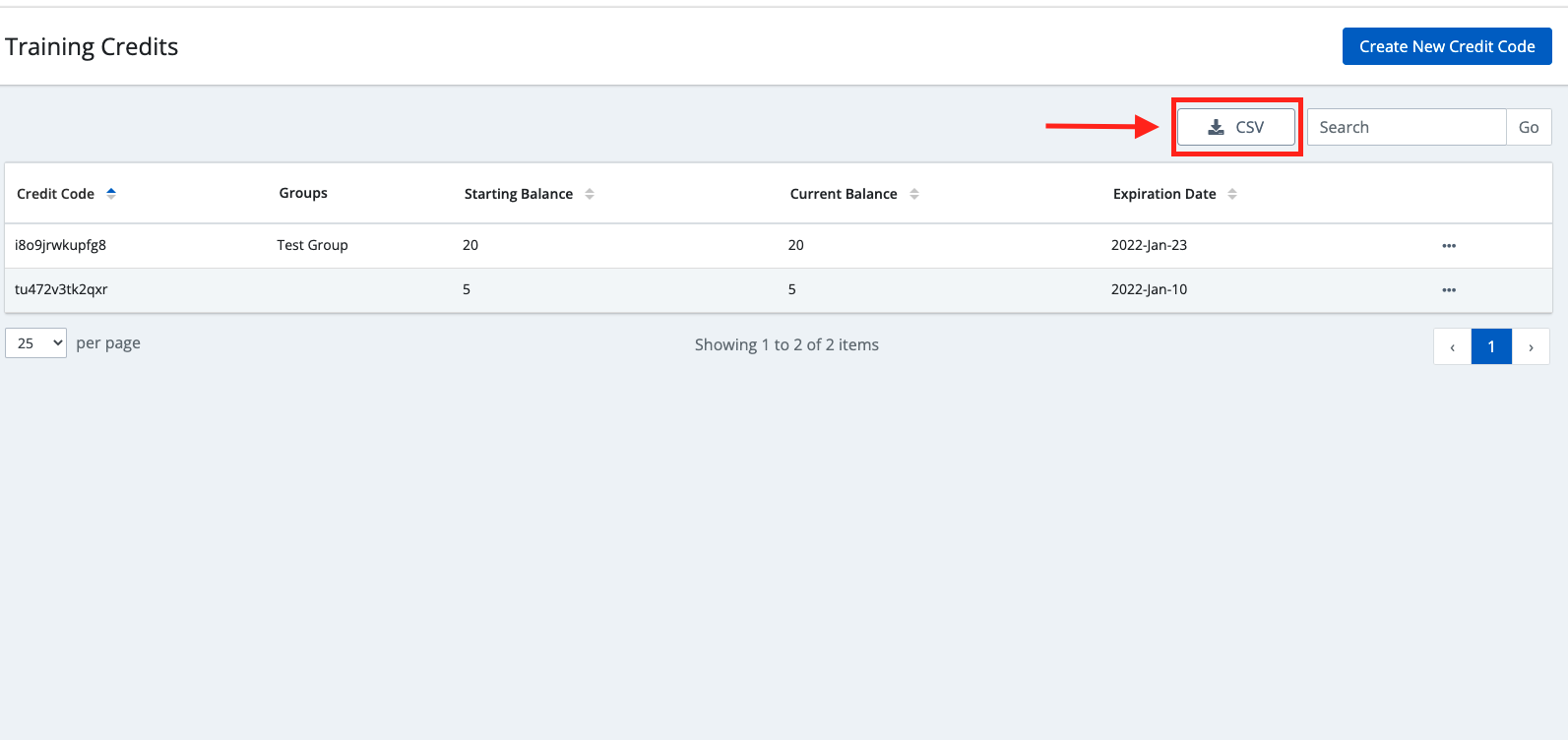Select credit code i8o9jrwkupfg8

point(61,245)
